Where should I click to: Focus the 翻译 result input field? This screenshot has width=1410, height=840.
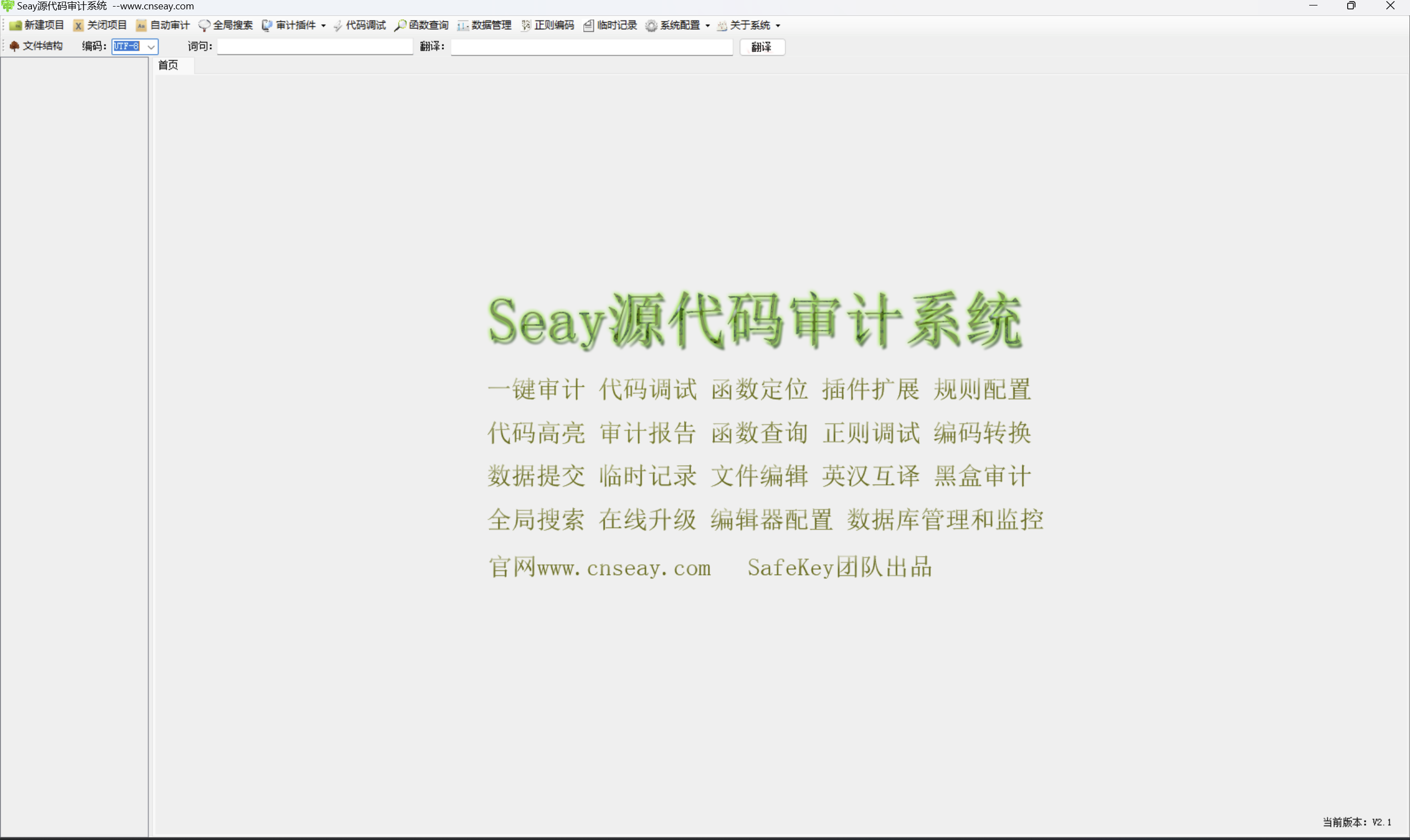[592, 46]
